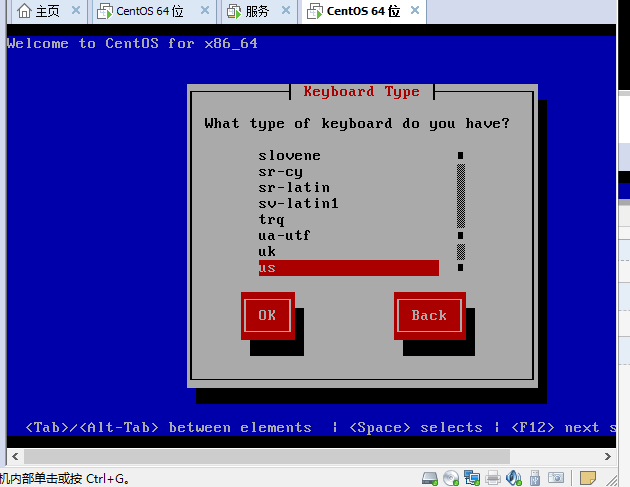
Task: Click the camera device status icon
Action: click(556, 478)
